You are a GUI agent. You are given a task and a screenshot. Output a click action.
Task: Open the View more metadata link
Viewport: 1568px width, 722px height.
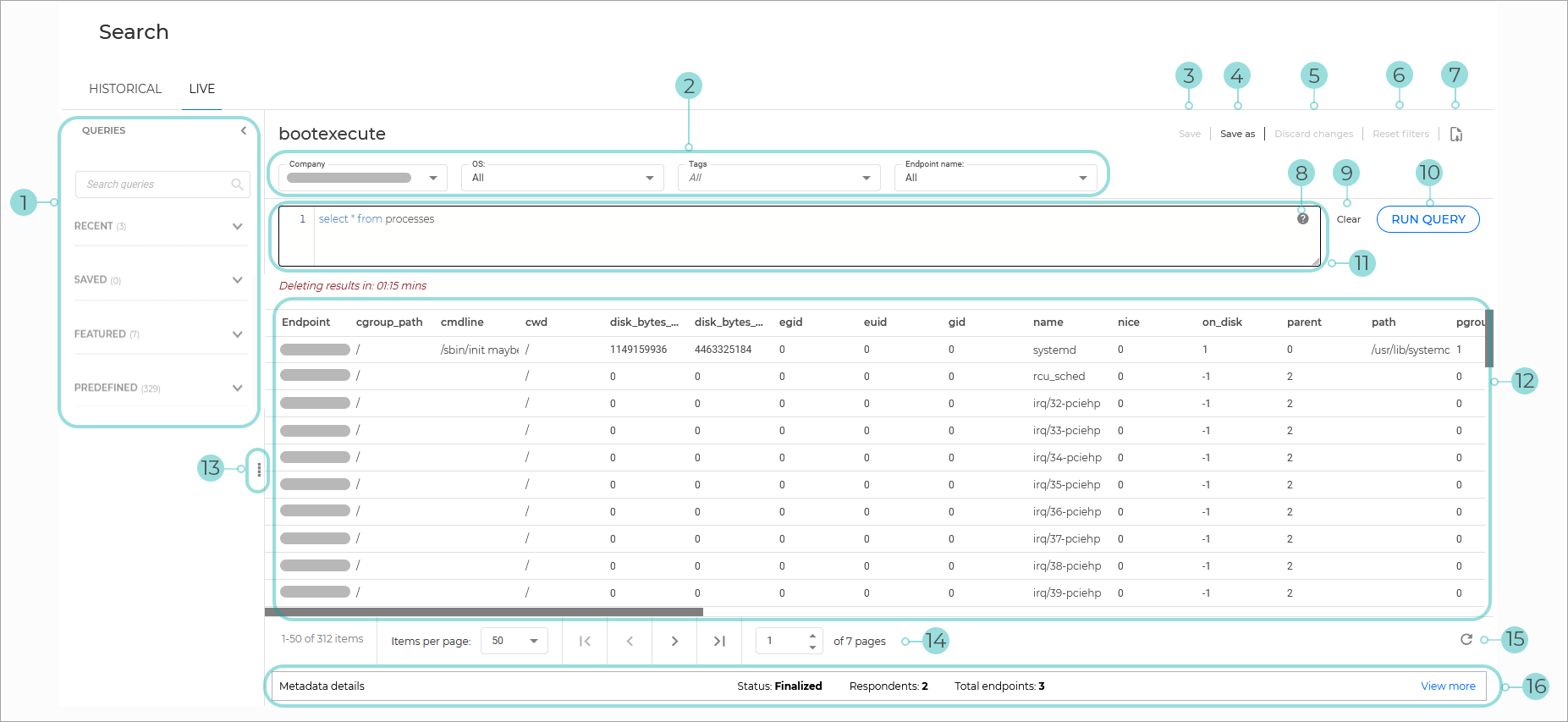tap(1448, 686)
